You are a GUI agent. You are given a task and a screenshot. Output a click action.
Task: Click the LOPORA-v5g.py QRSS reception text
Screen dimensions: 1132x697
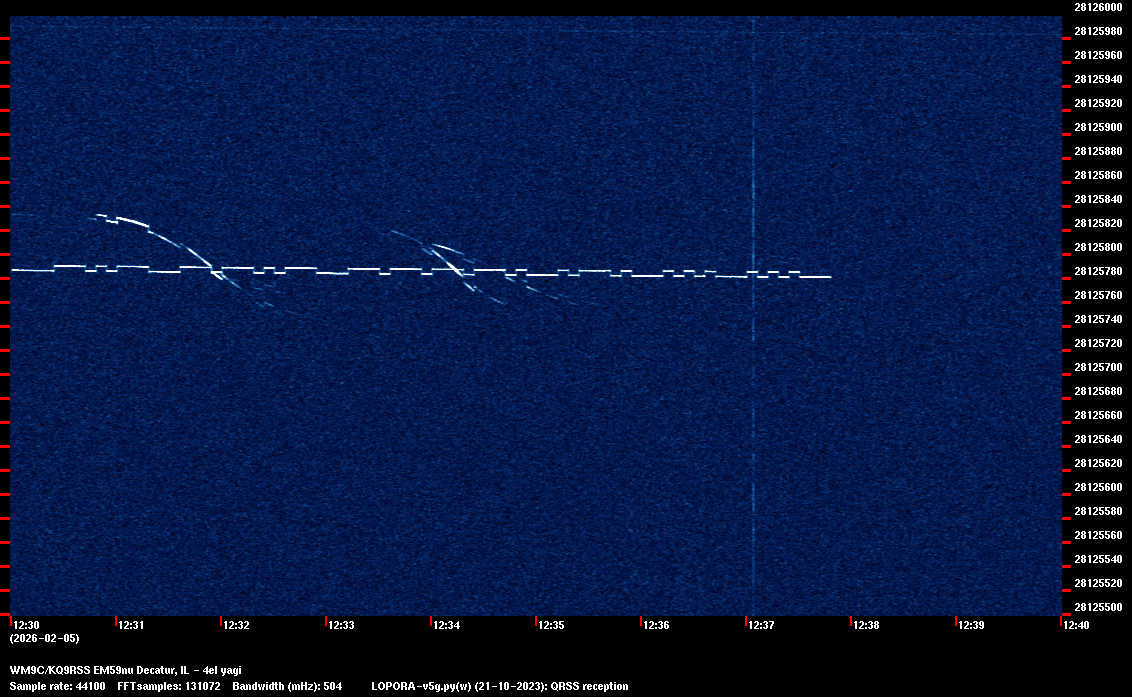pos(499,686)
